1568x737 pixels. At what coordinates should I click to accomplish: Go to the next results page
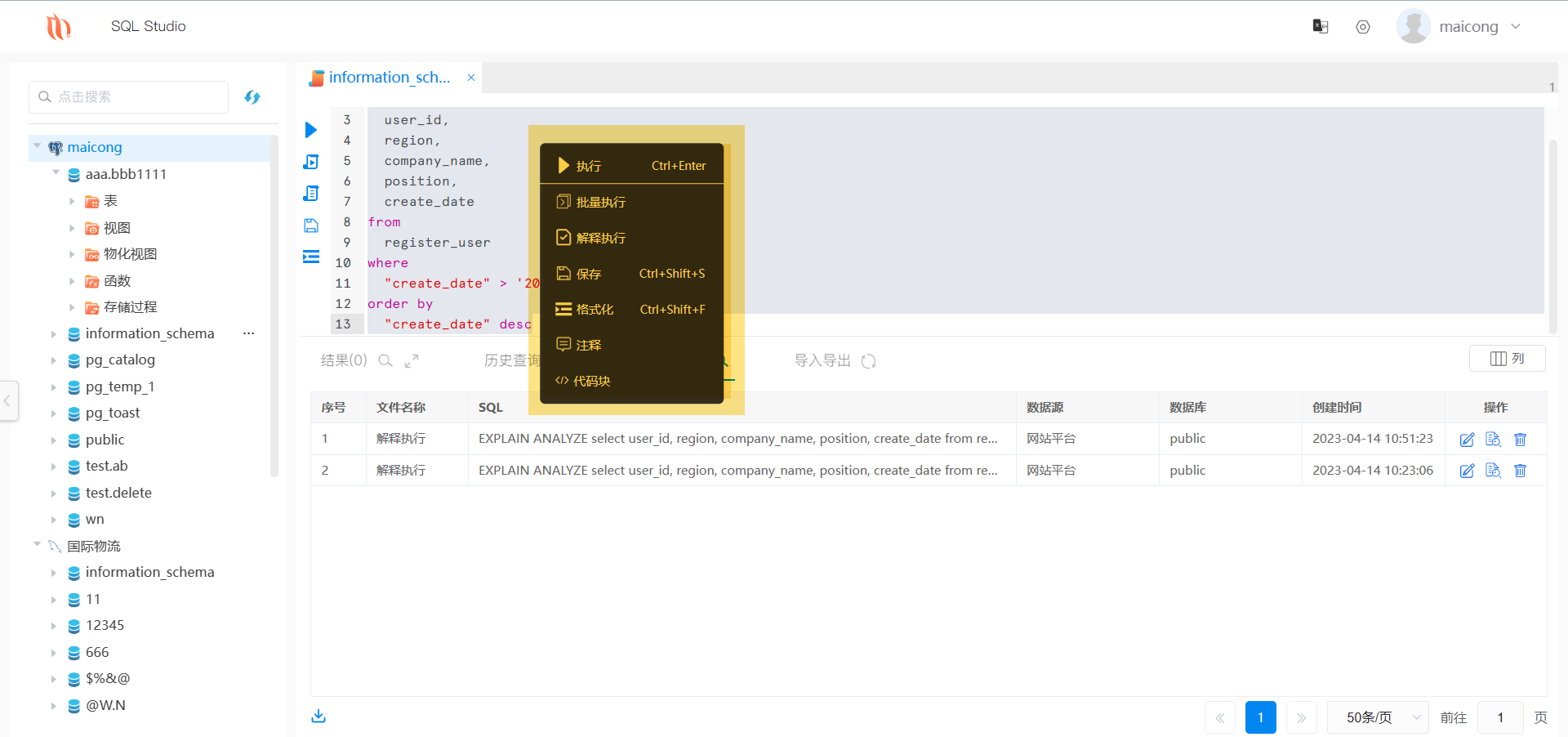tap(1302, 718)
